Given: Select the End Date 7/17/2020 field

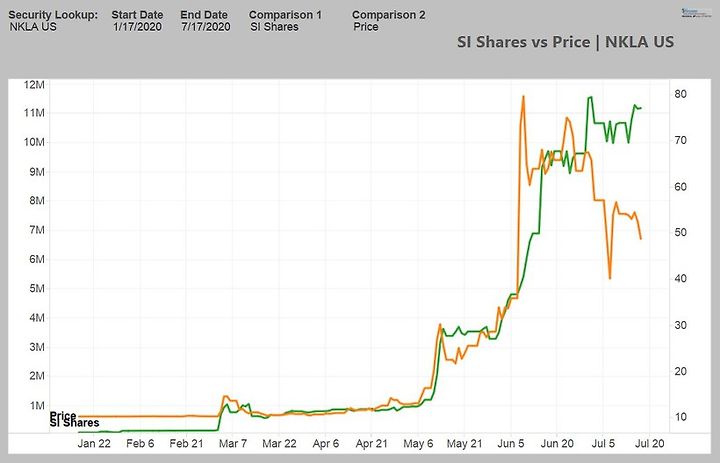Looking at the screenshot, I should point(206,27).
